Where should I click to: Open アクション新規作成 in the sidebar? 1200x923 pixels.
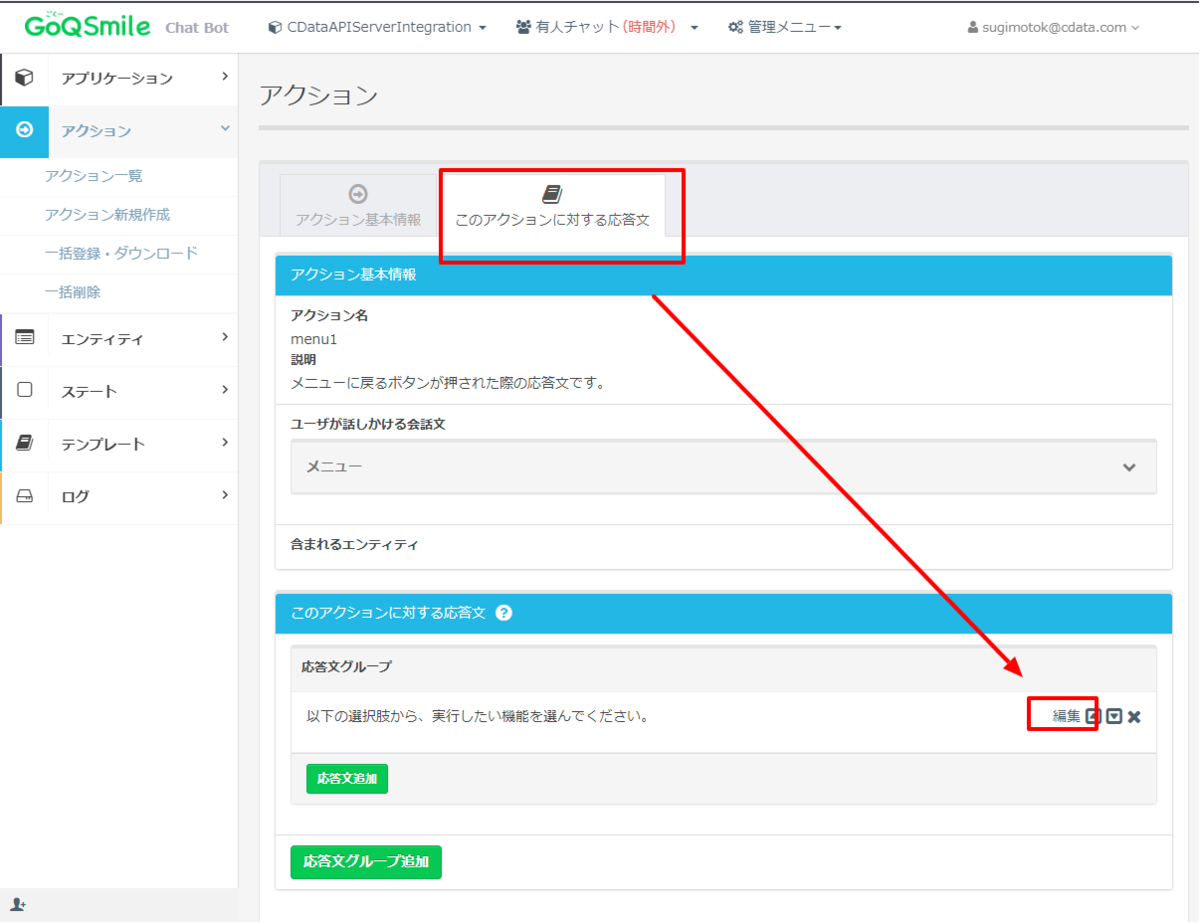(x=107, y=215)
